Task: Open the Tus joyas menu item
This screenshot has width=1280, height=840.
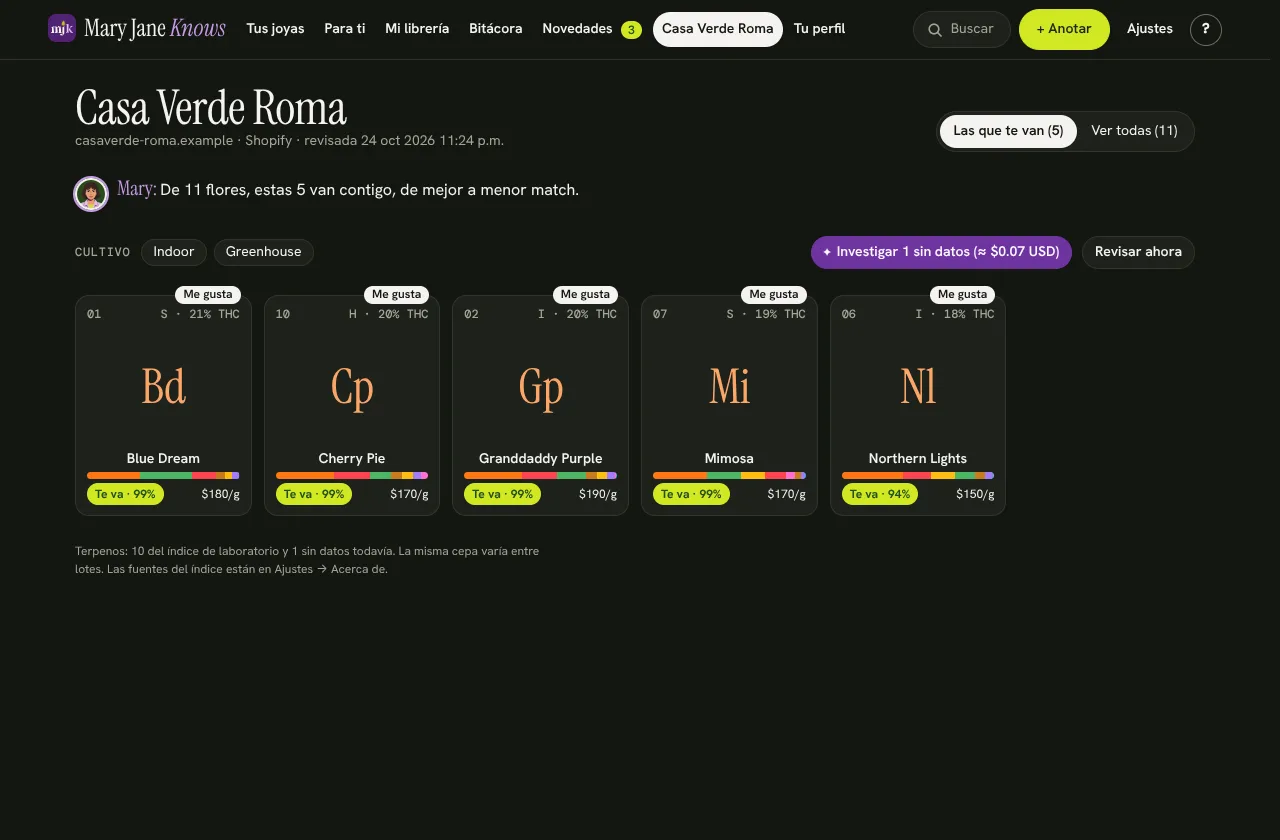Action: (x=275, y=29)
